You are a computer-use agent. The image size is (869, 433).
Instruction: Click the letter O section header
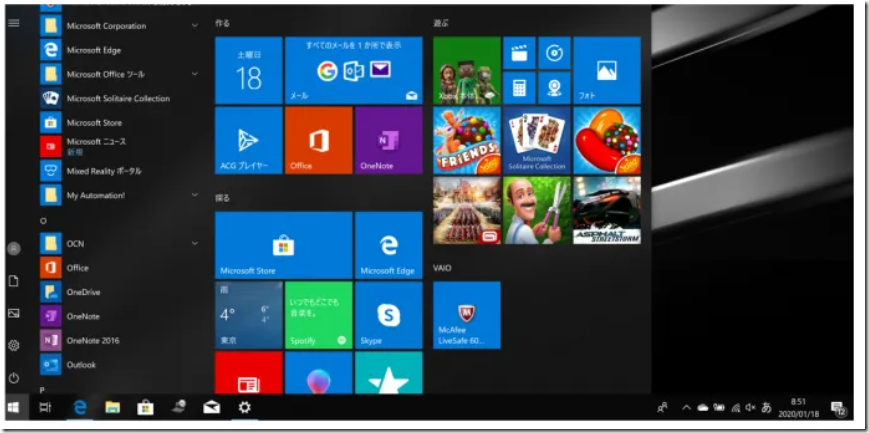click(x=43, y=220)
